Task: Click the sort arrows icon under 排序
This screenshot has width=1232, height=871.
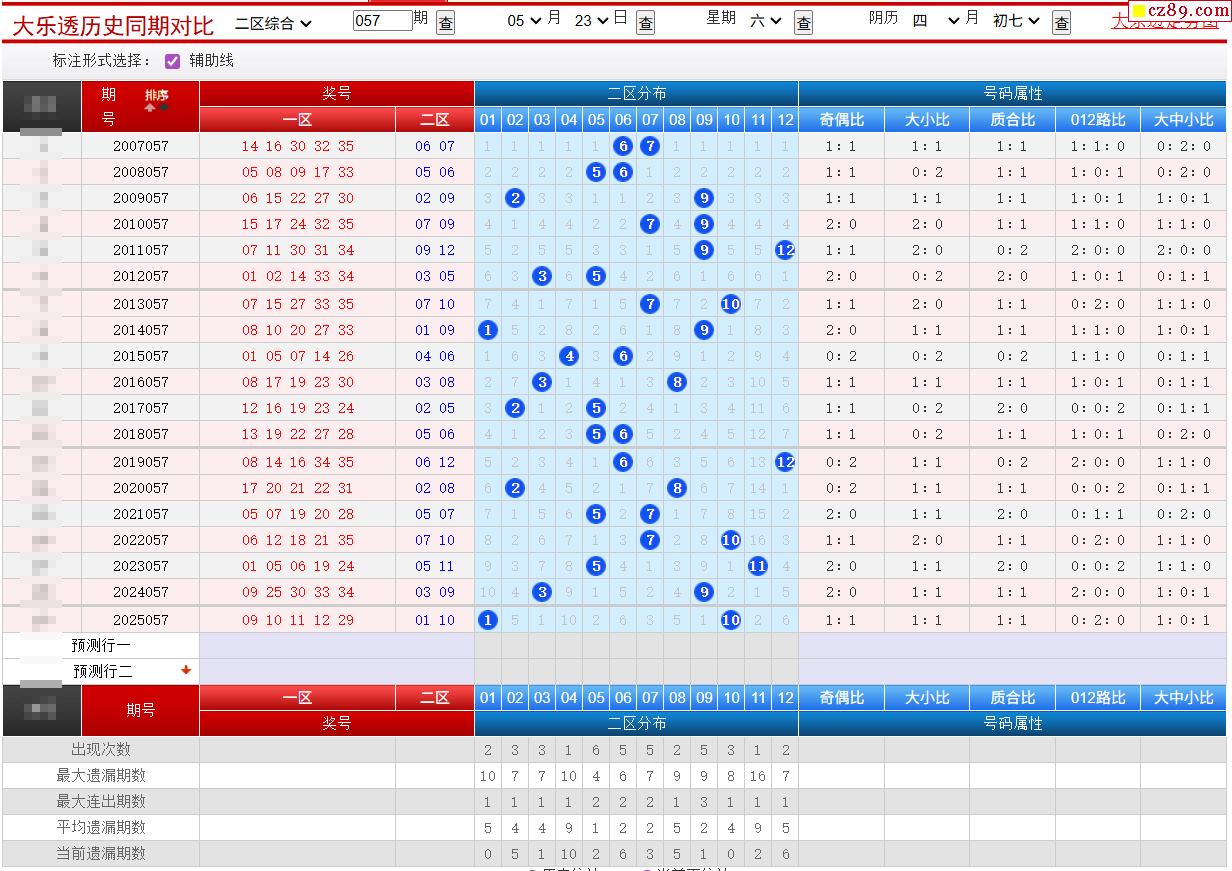Action: (x=157, y=107)
